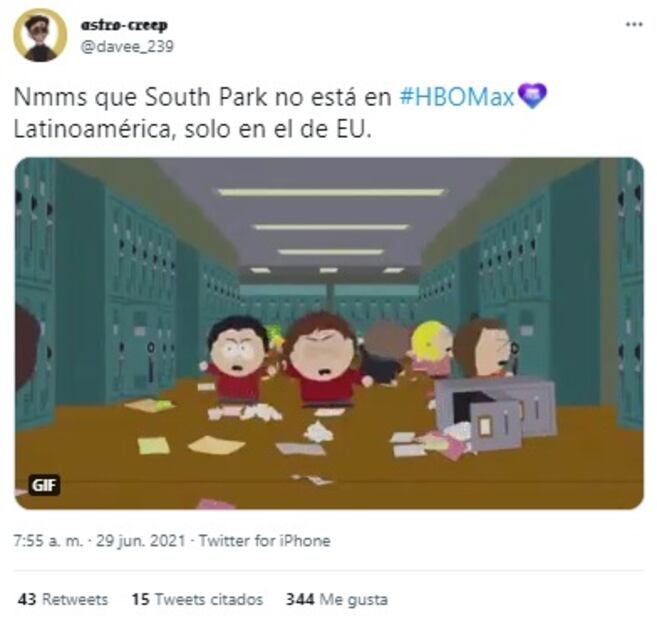This screenshot has height=620, width=657.
Task: View the 43 Retweets list
Action: [x=63, y=599]
